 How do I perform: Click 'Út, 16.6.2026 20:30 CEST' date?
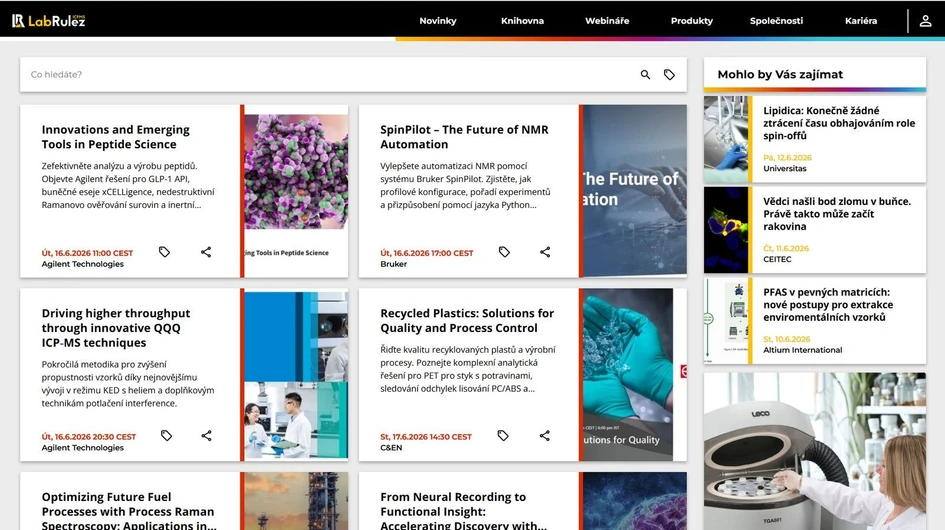(89, 437)
